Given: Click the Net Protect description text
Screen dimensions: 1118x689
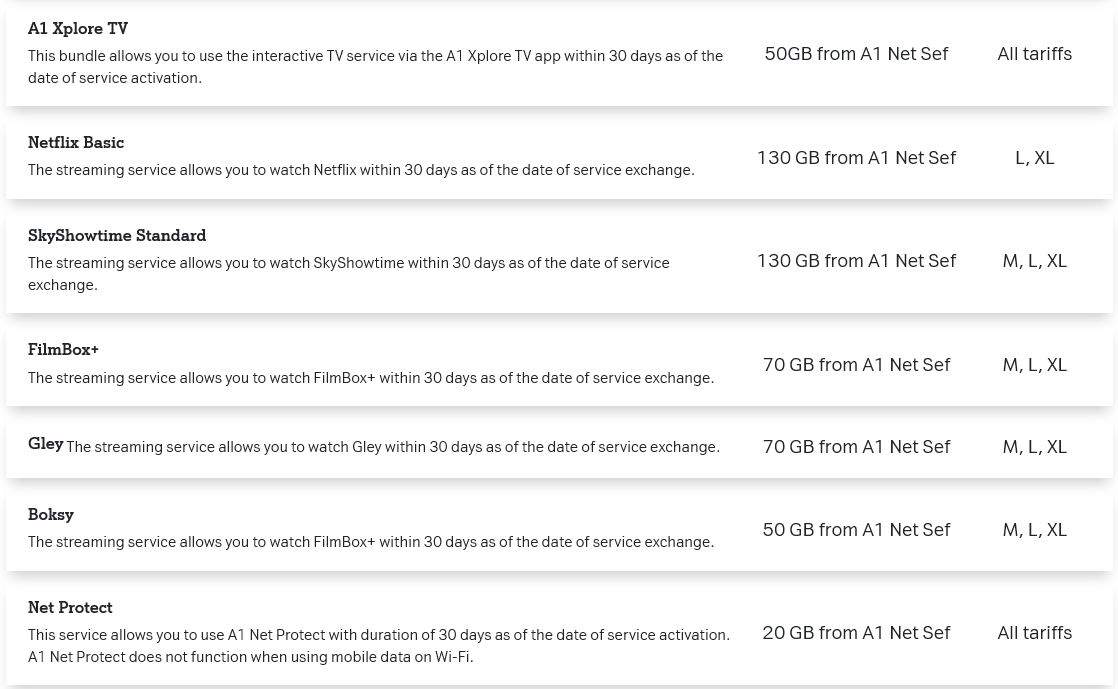Looking at the screenshot, I should (x=378, y=645).
